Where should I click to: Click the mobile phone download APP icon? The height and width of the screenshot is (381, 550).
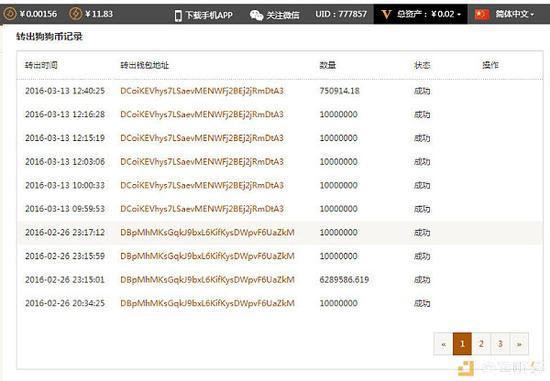tap(178, 15)
